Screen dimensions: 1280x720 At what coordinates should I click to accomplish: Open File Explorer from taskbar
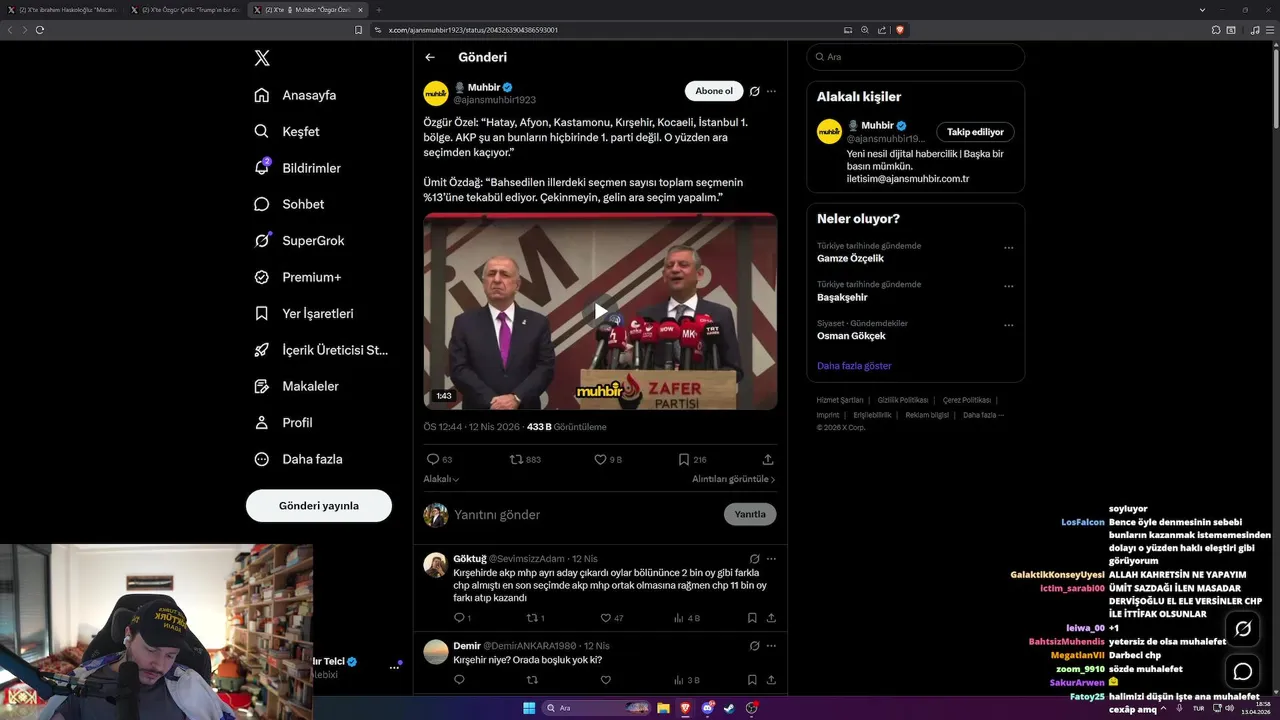pos(663,708)
